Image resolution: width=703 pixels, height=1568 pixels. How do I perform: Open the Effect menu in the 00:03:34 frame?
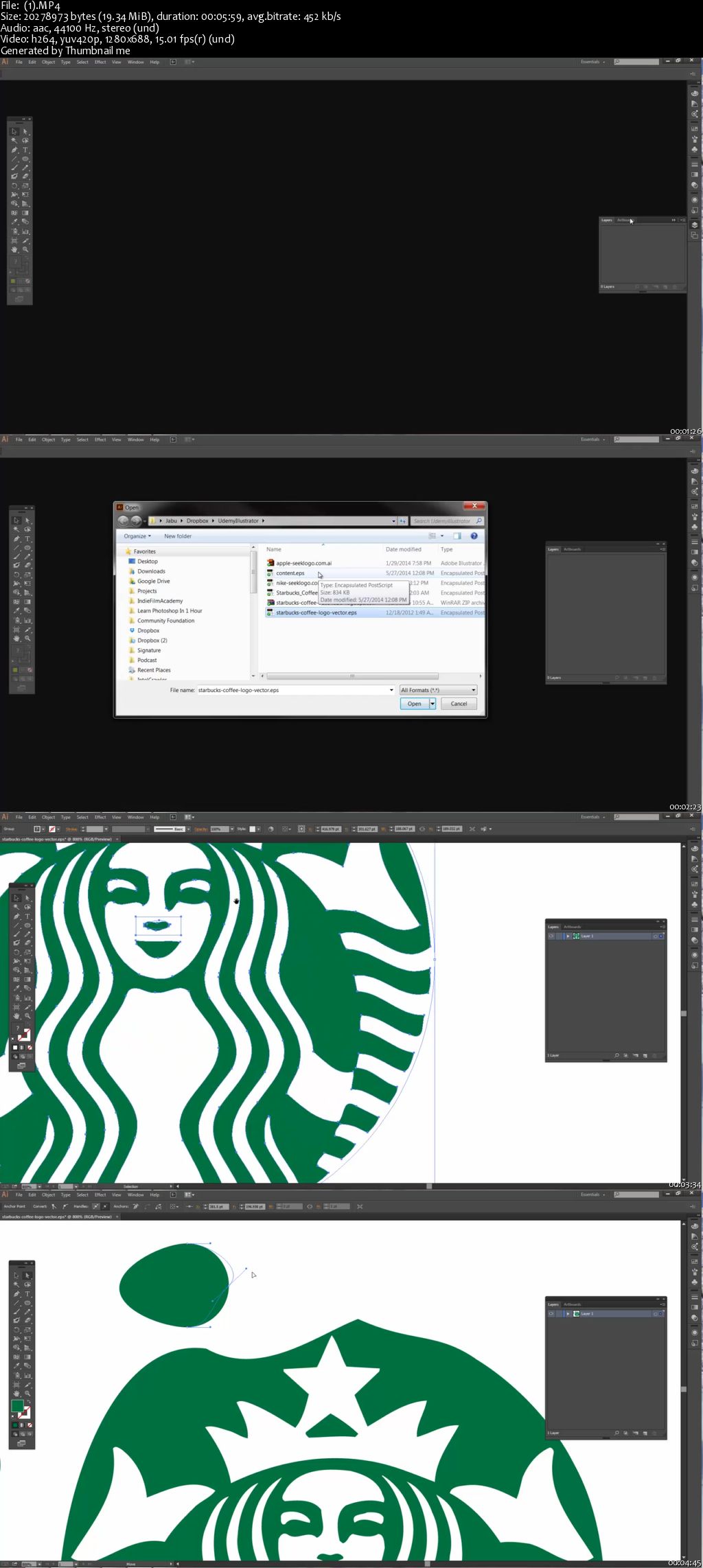coord(100,817)
